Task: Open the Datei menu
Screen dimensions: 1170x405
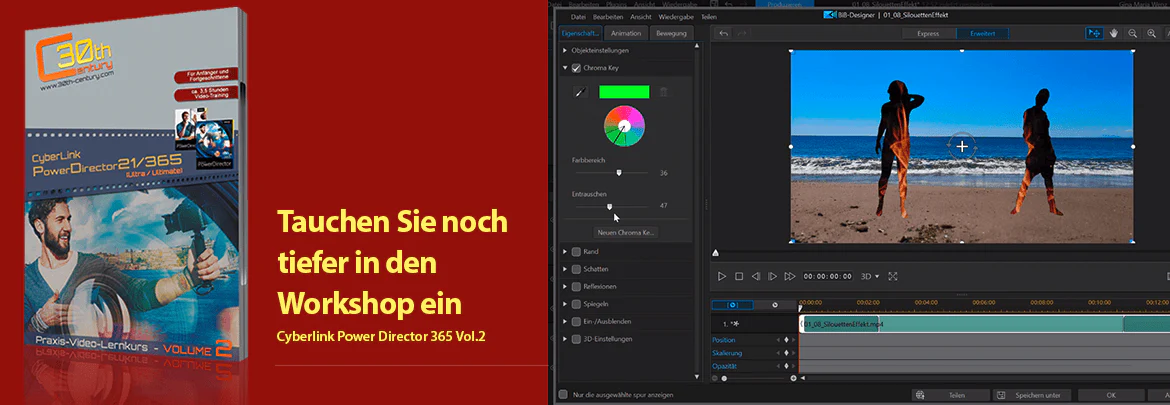Action: click(x=578, y=16)
